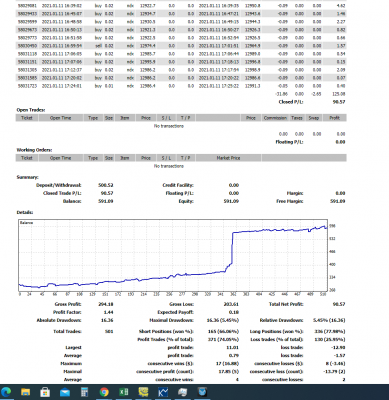Screen dimensions: 389x400
Task: Switch to Excel in the taskbar
Action: tap(124, 392)
